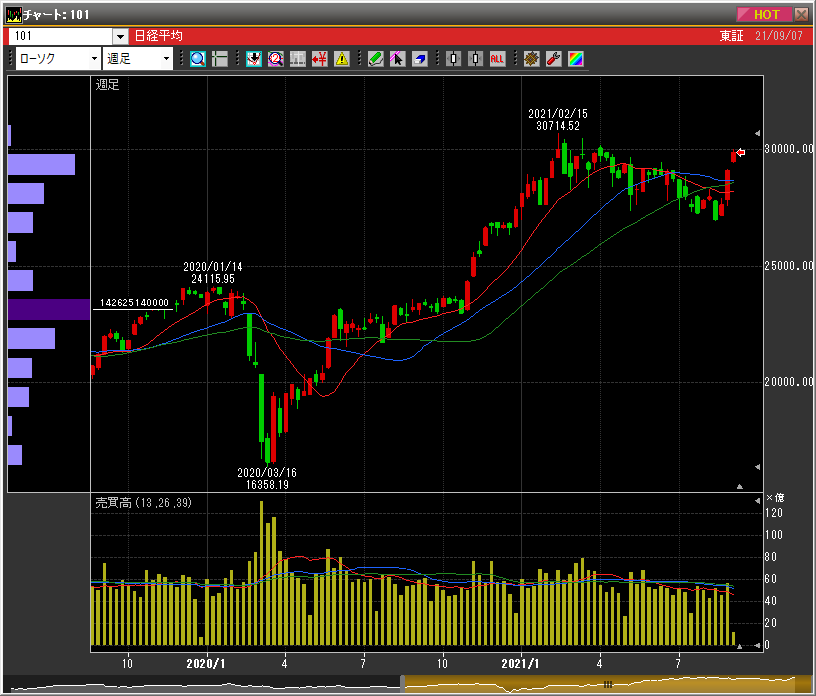Choose the arrow pointer selection tool
The image size is (816, 696).
[x=397, y=59]
